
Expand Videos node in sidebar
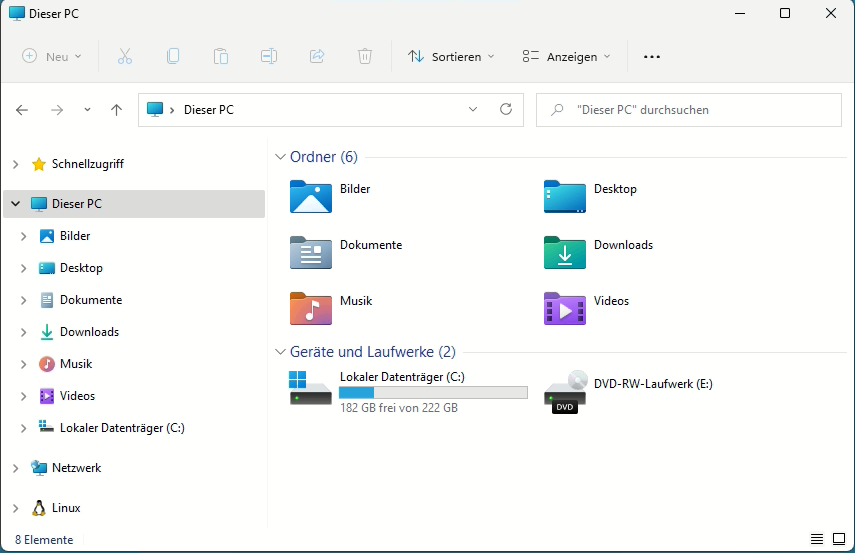pyautogui.click(x=23, y=396)
